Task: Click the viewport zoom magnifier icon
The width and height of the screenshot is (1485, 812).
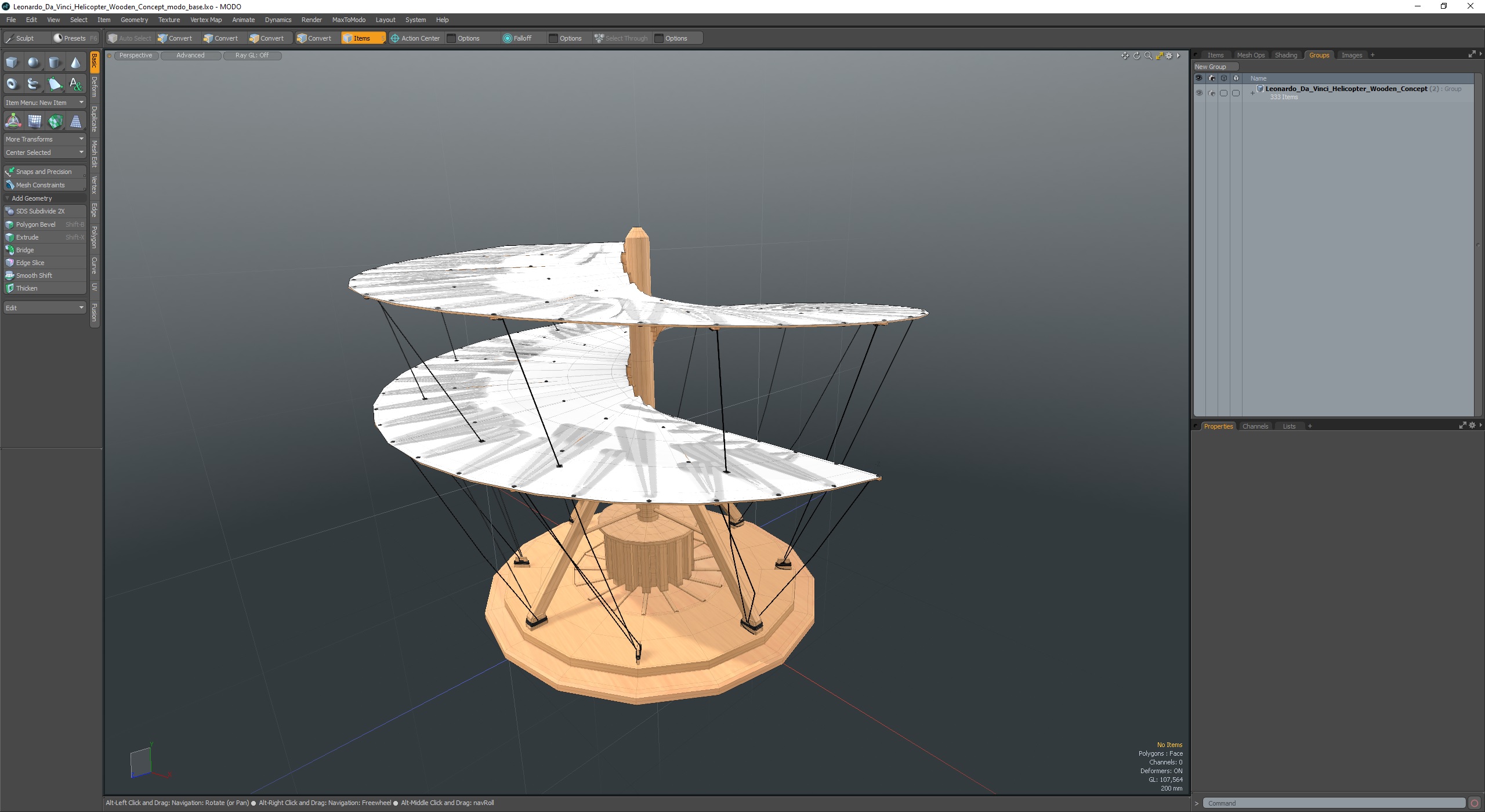Action: pos(1147,56)
